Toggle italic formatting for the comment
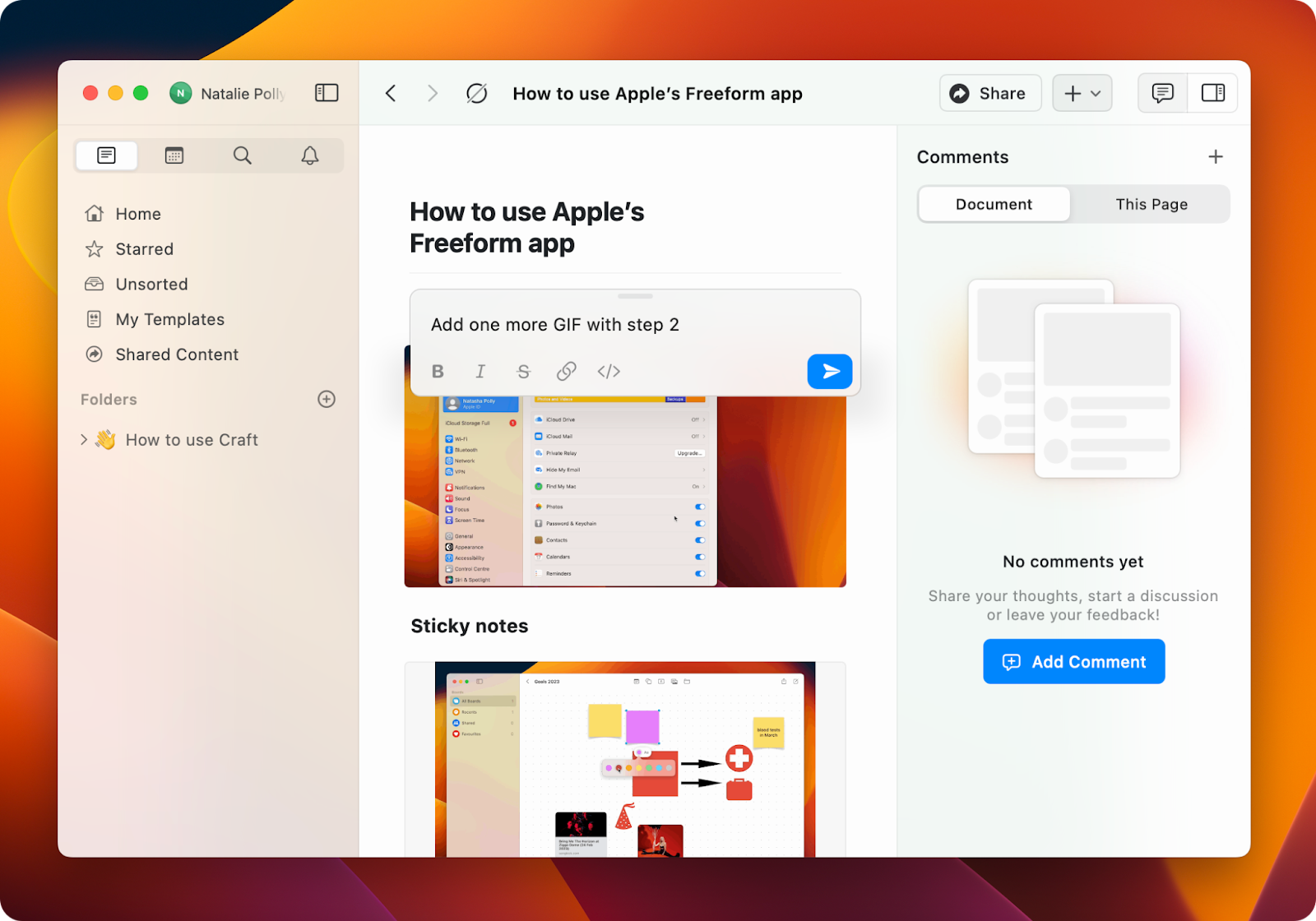 (480, 371)
